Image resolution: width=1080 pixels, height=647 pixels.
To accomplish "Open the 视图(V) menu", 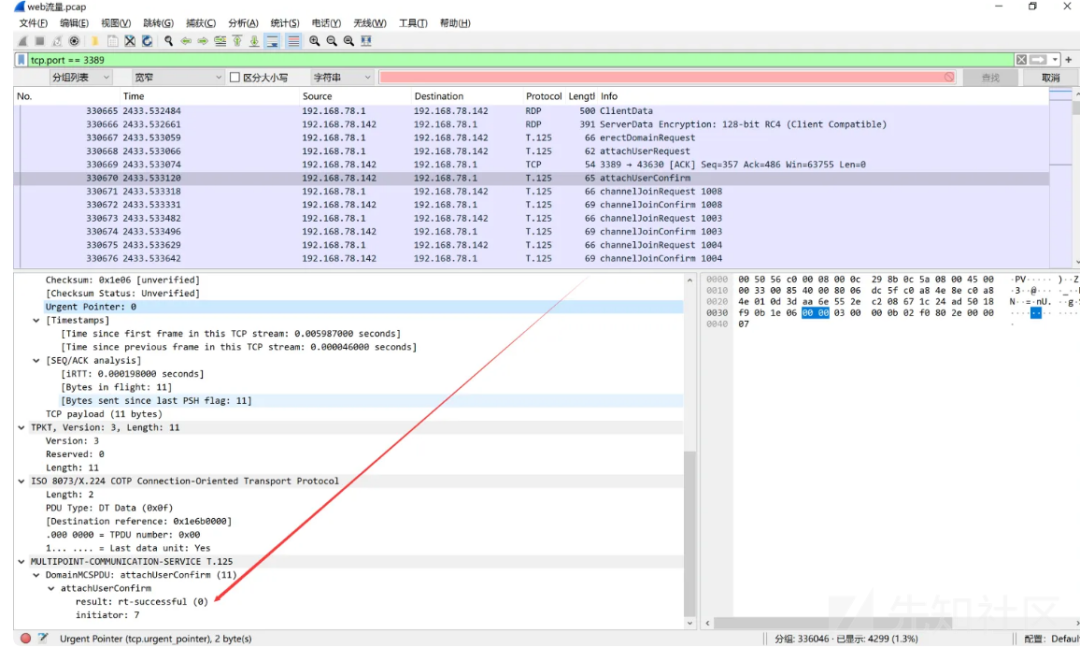I will point(116,23).
